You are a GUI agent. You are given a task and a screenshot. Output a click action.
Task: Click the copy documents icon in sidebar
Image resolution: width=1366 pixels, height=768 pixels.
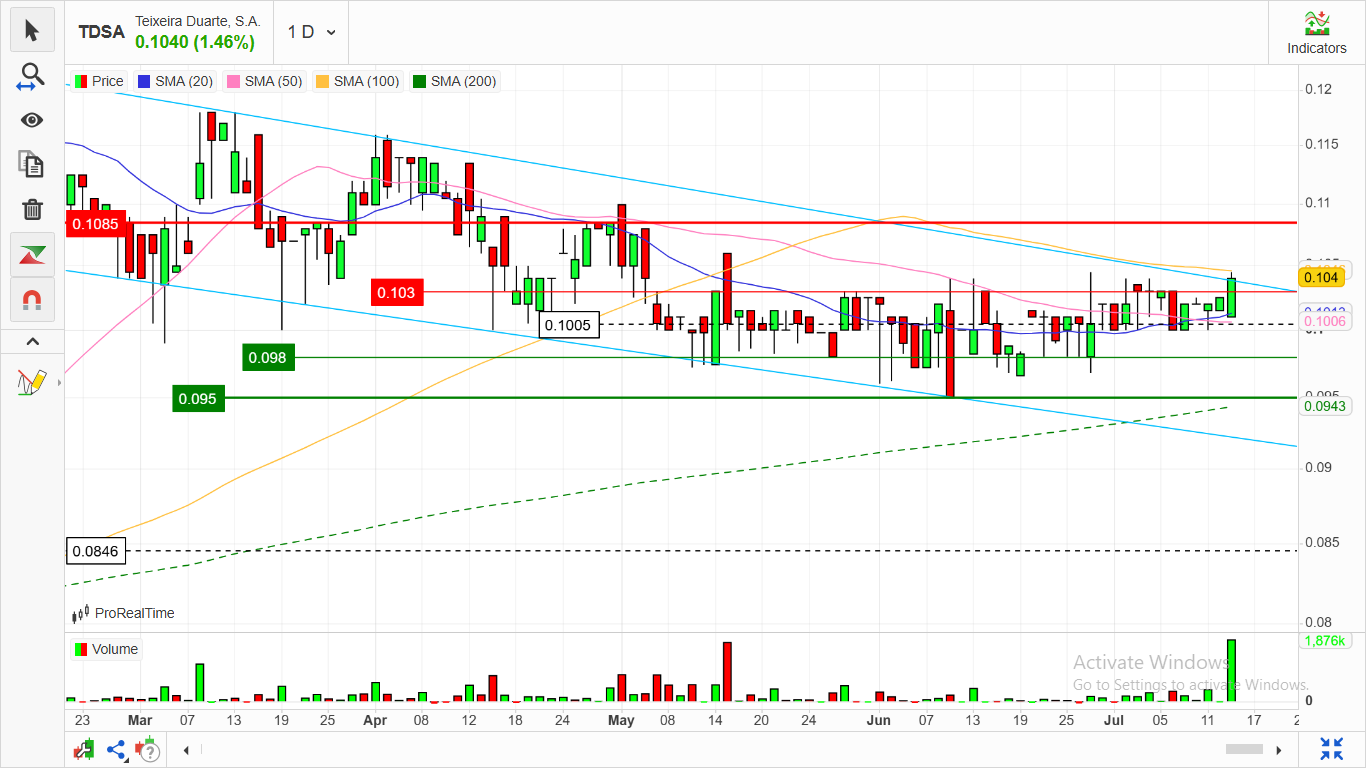32,164
